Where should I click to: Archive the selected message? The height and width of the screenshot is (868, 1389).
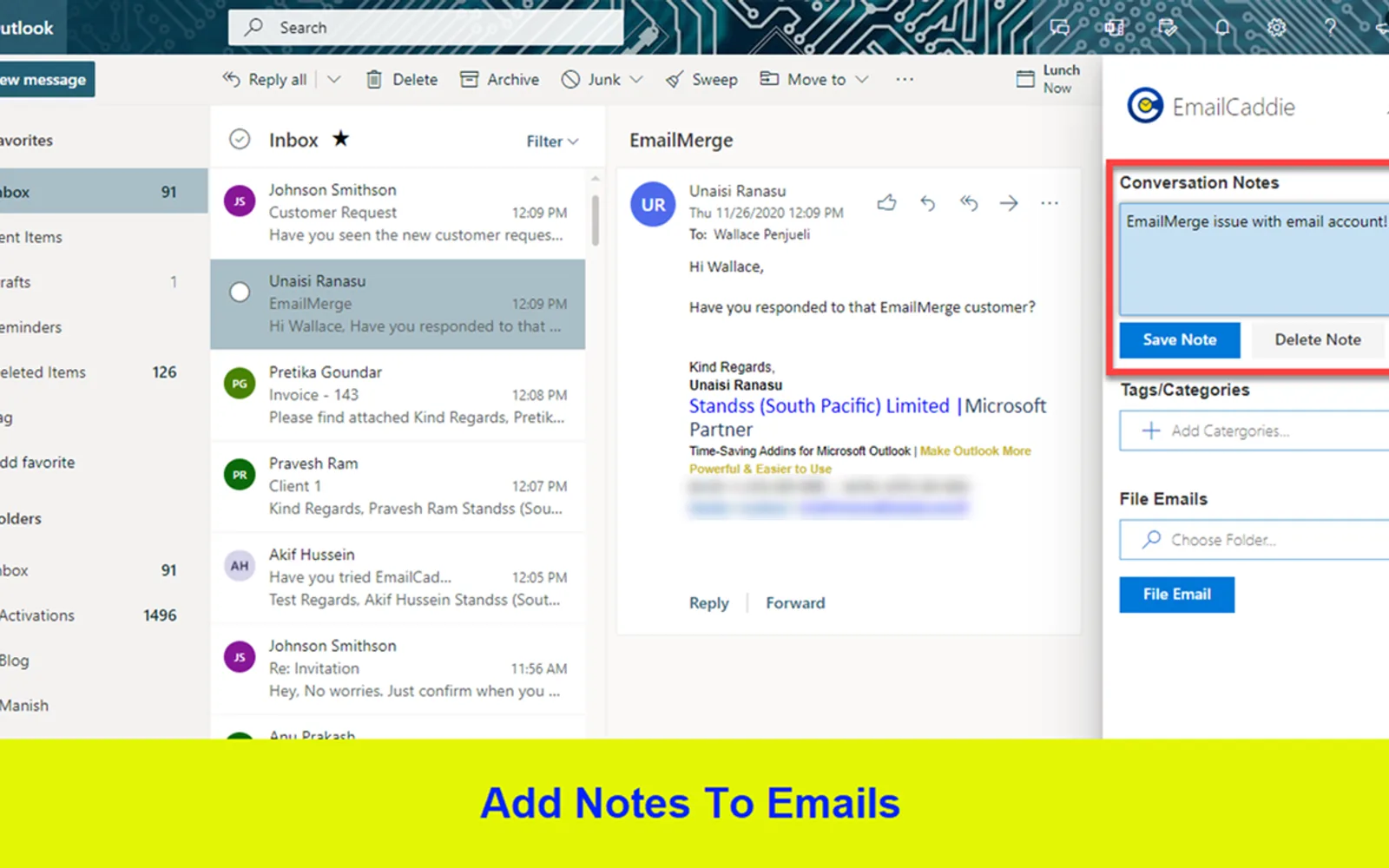point(499,79)
